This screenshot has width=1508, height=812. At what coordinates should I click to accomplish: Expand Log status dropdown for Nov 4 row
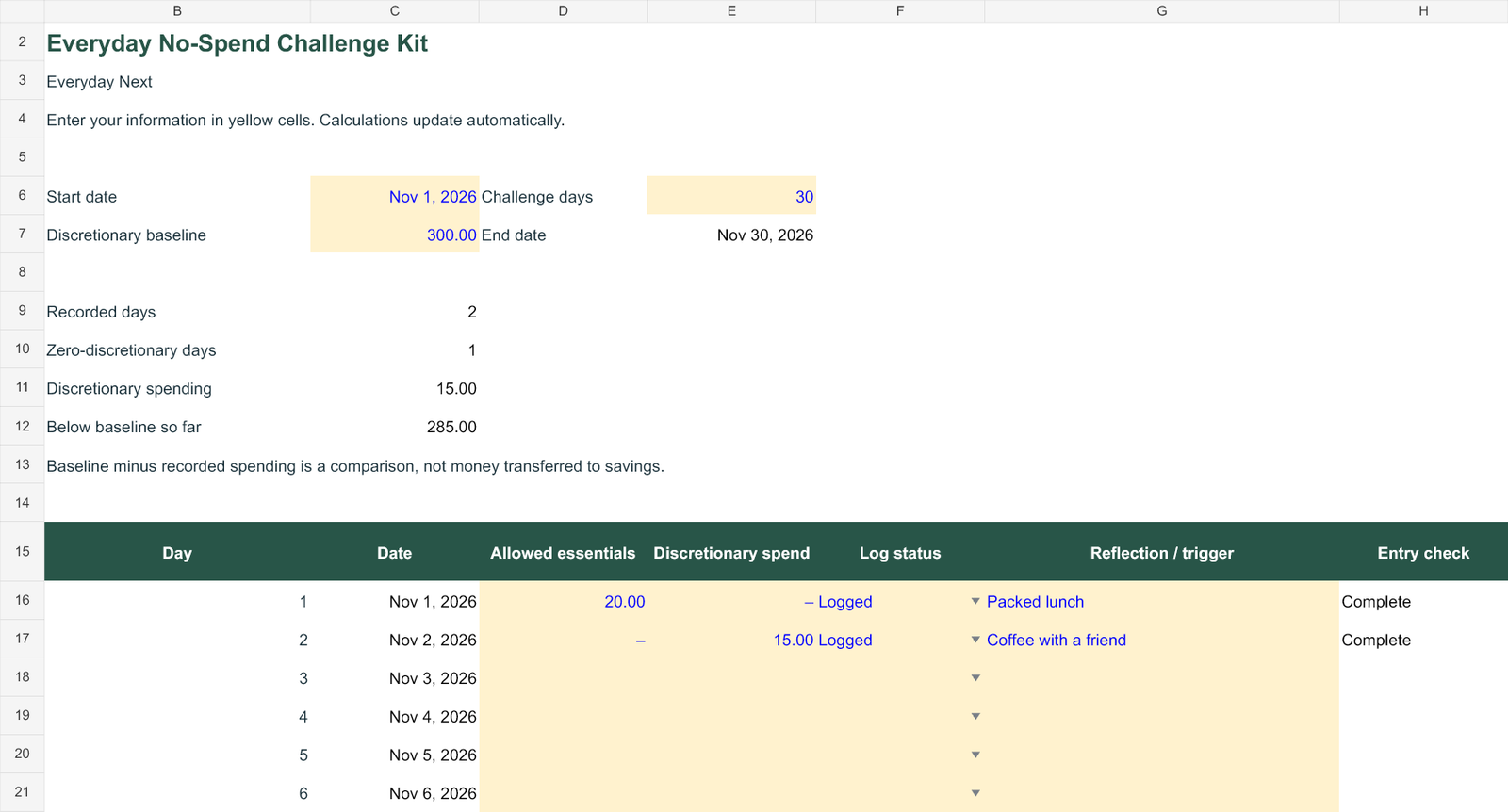975,717
